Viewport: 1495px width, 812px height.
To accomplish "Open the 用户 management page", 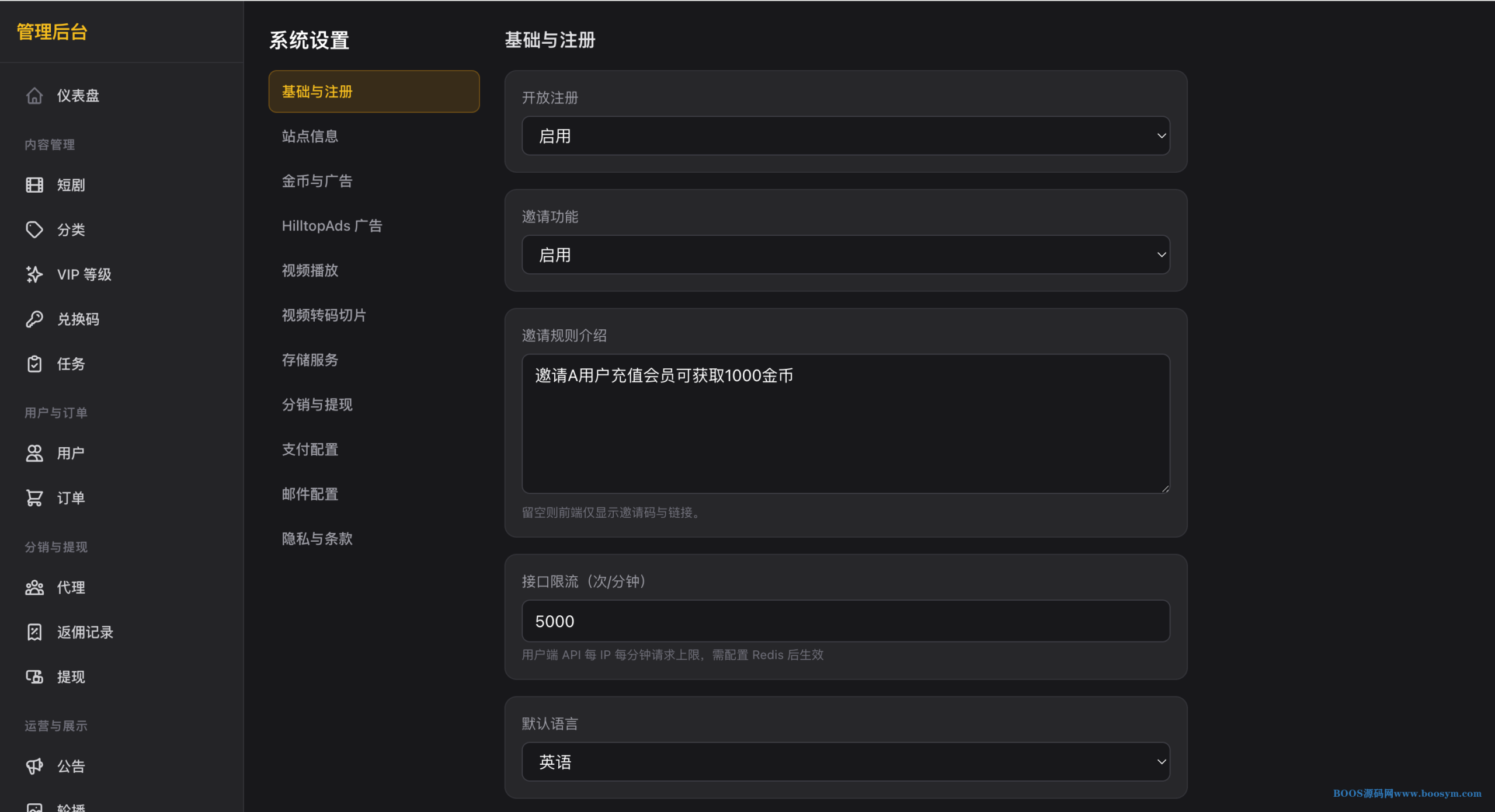I will (x=71, y=453).
